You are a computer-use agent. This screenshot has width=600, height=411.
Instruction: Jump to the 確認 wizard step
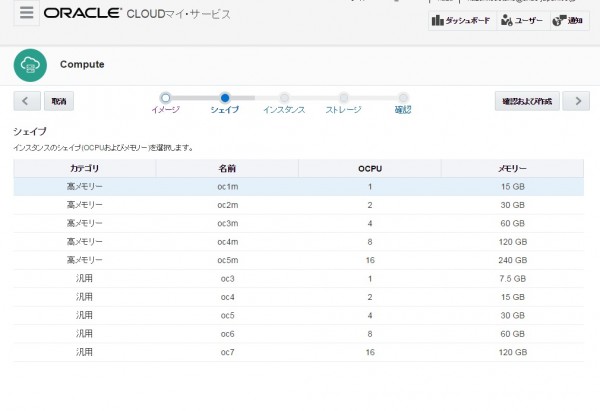pos(403,110)
